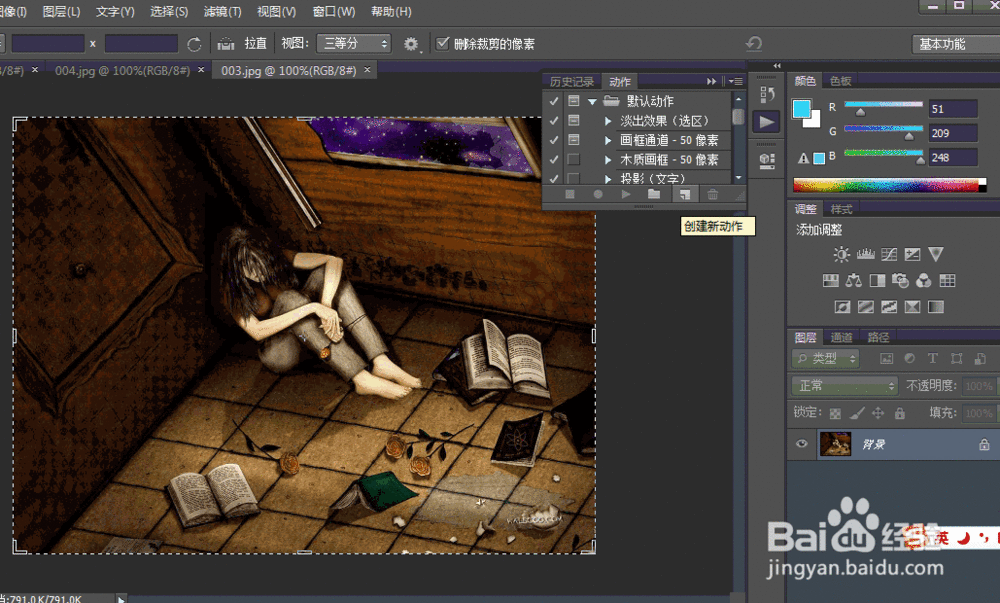Collapse the 默认动作 action set
Image resolution: width=1000 pixels, height=603 pixels.
click(x=592, y=101)
